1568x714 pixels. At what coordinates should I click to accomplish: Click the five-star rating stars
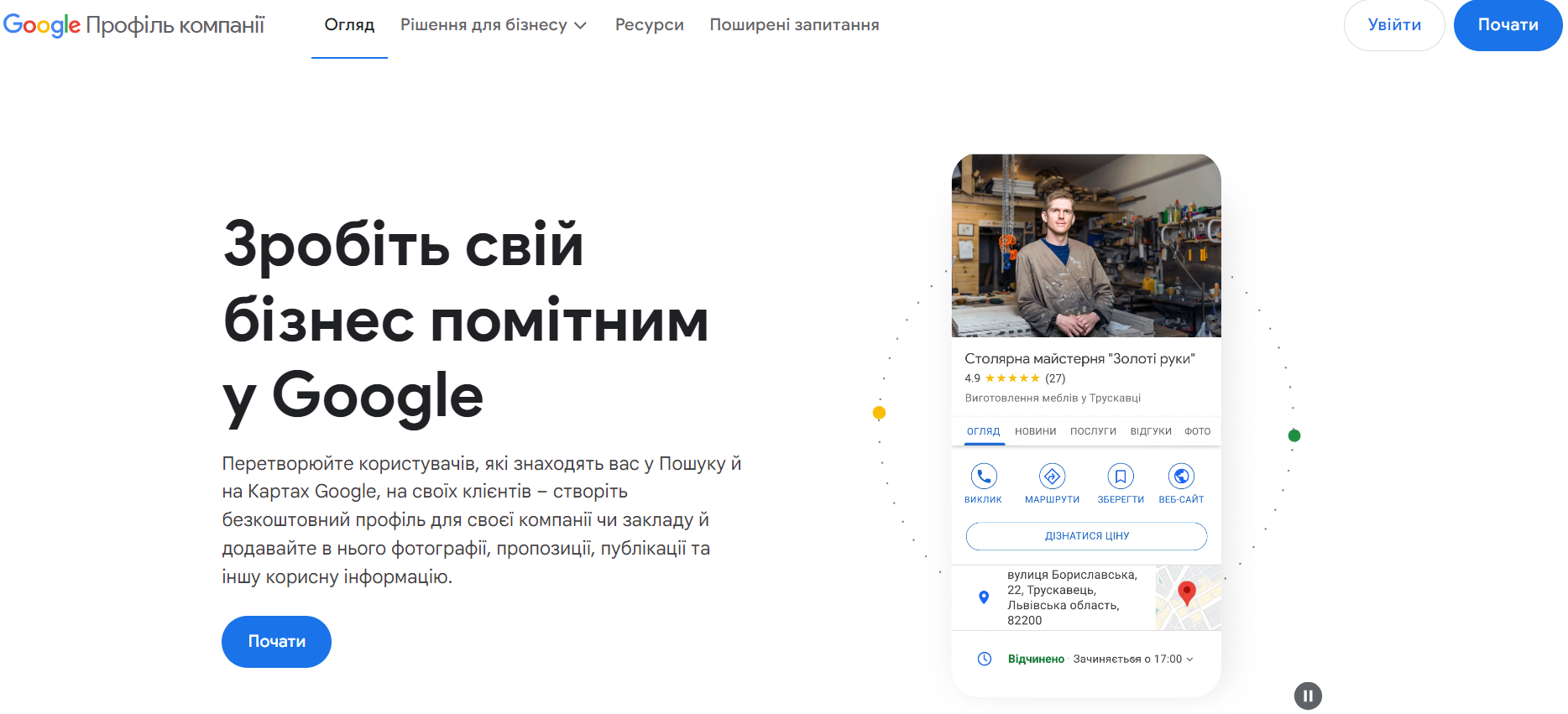point(1012,378)
